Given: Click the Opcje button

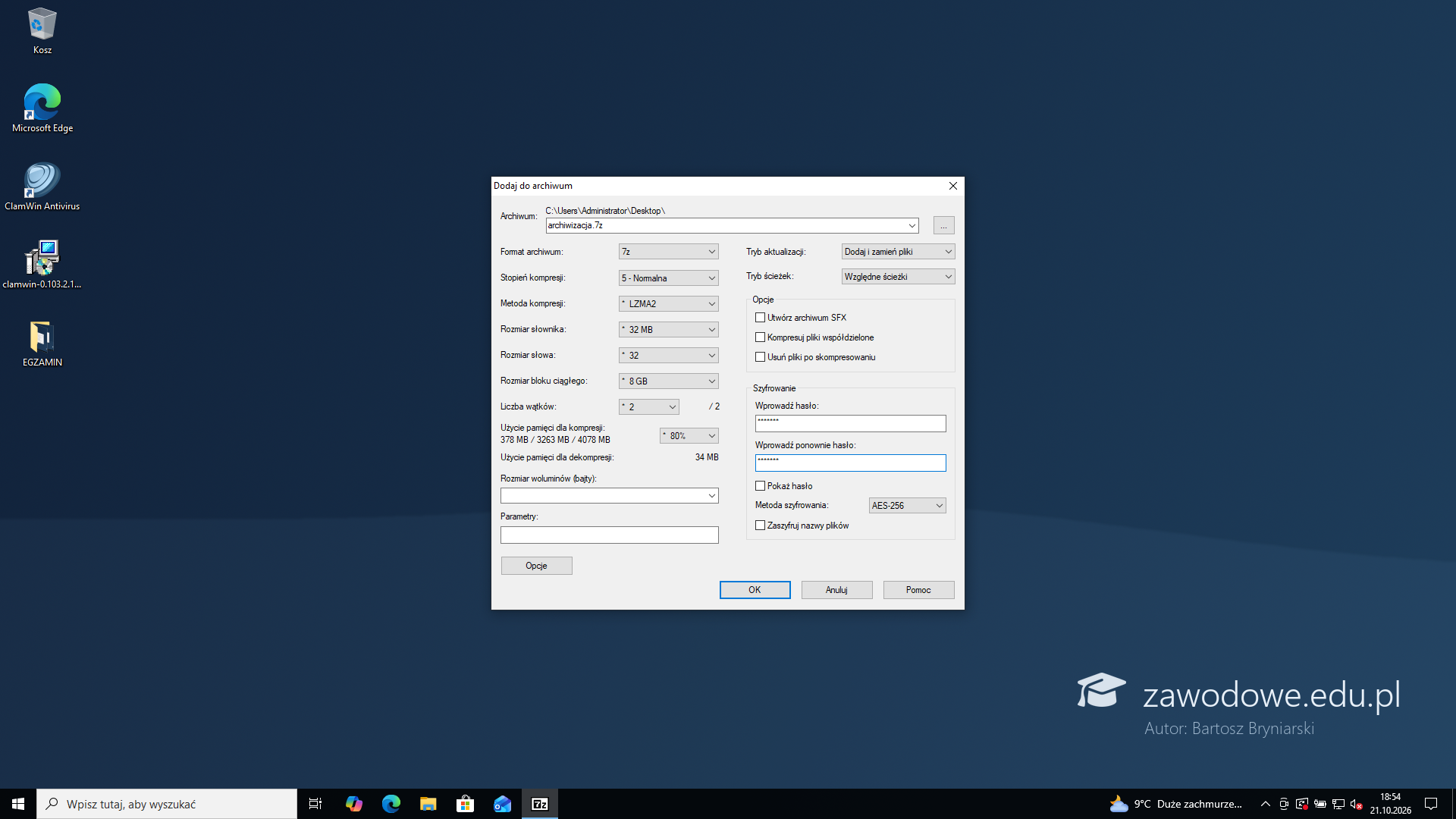Looking at the screenshot, I should 536,566.
